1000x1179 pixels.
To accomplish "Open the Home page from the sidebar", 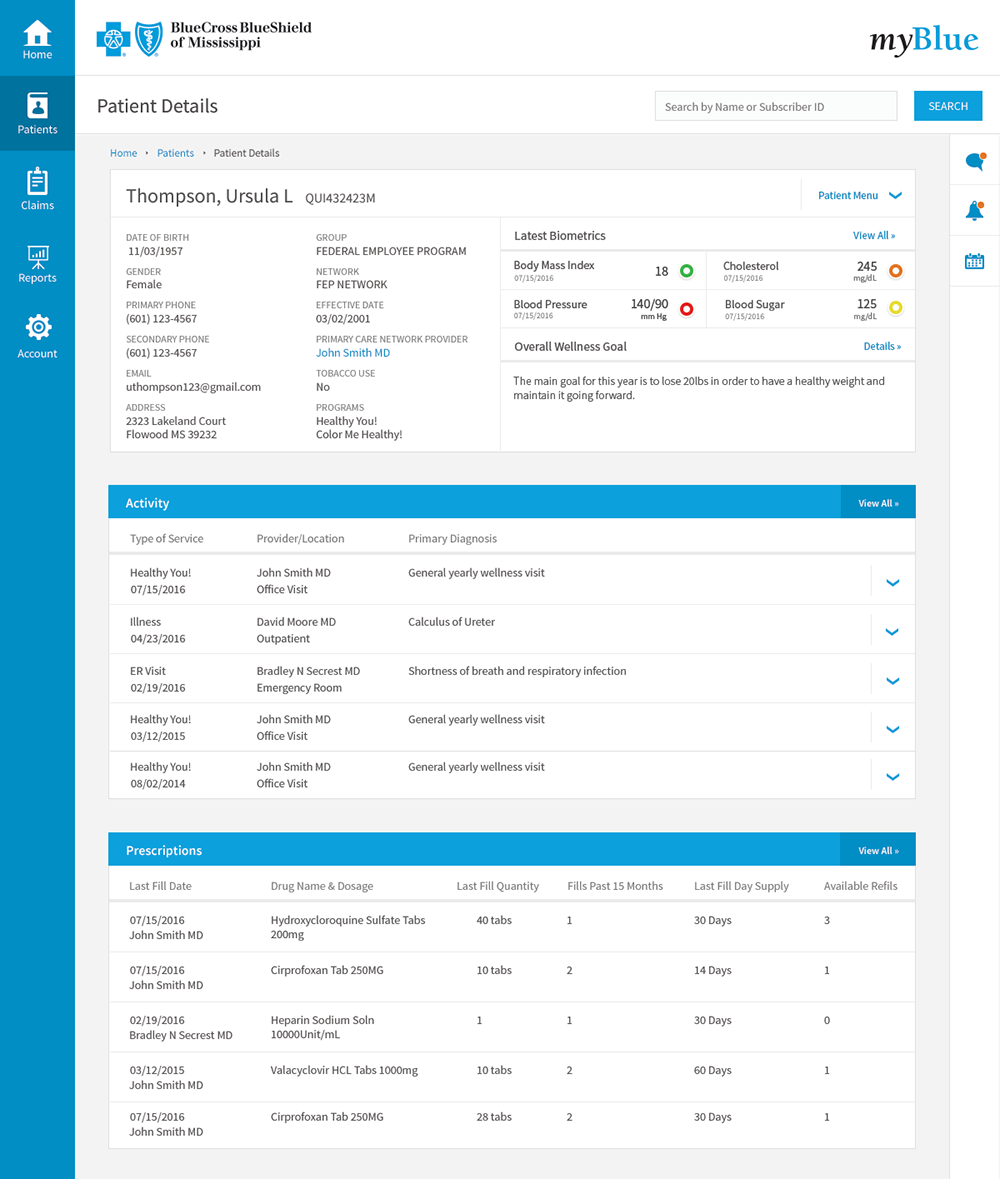I will 37,37.
